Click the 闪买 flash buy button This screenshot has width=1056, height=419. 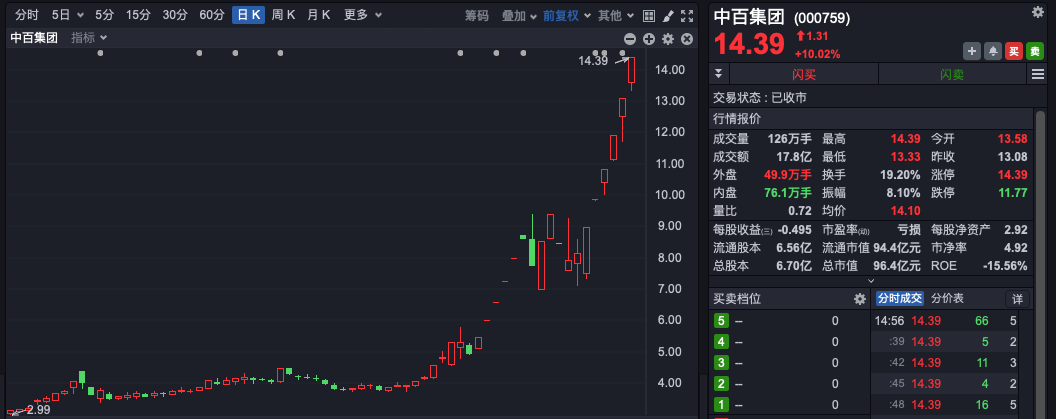pyautogui.click(x=803, y=74)
